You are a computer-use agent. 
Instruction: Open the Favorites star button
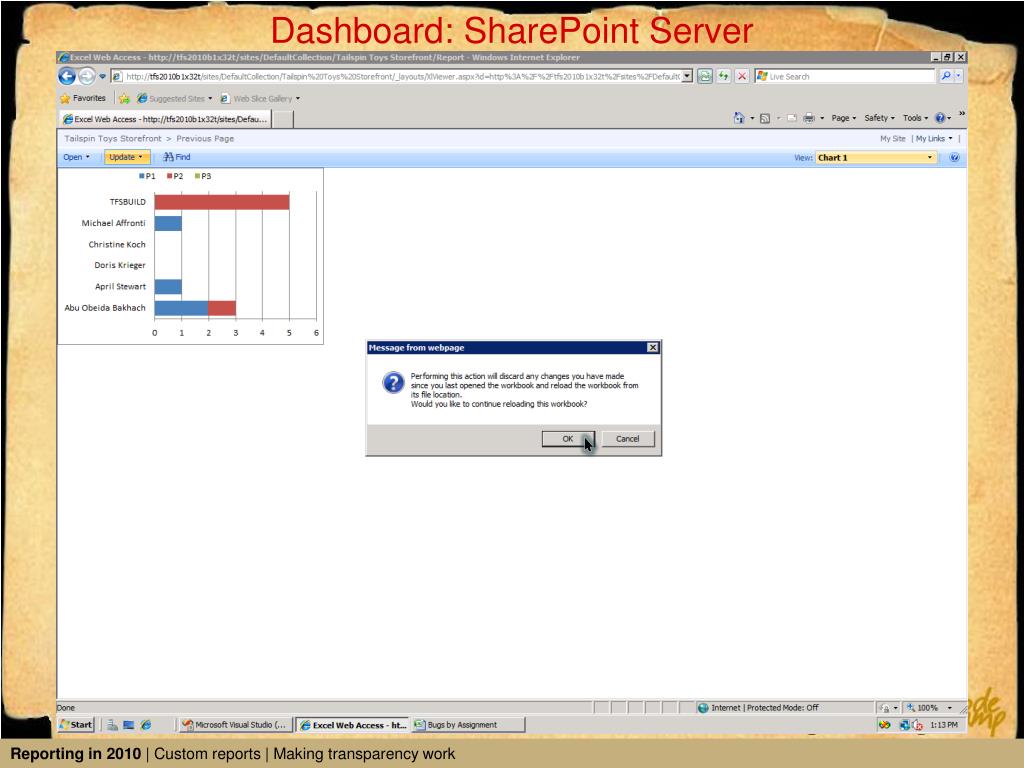click(83, 99)
